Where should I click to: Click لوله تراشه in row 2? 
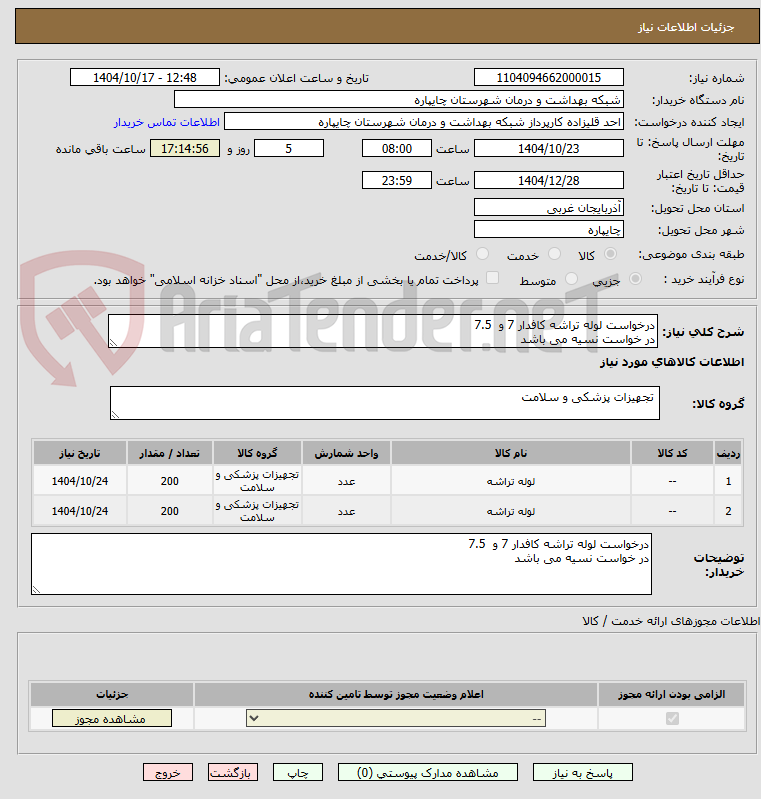coord(511,511)
